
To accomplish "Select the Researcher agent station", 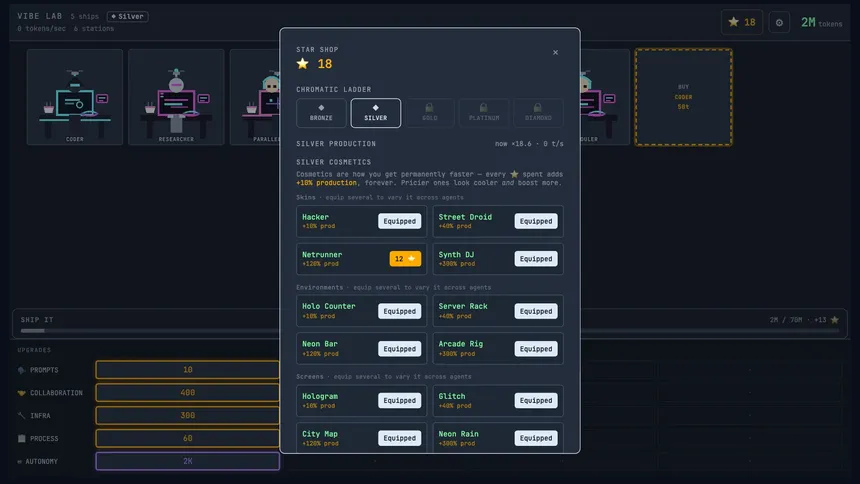I will (x=176, y=97).
